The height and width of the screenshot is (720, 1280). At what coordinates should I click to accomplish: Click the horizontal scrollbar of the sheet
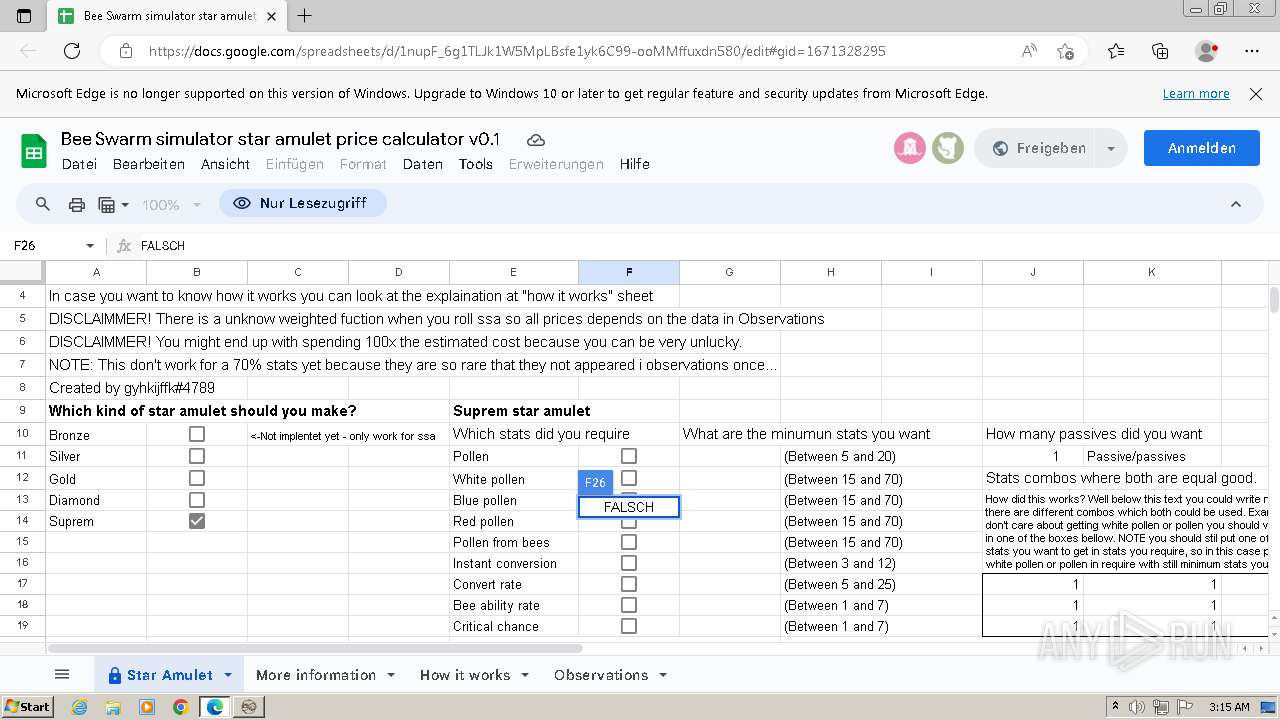(300, 648)
